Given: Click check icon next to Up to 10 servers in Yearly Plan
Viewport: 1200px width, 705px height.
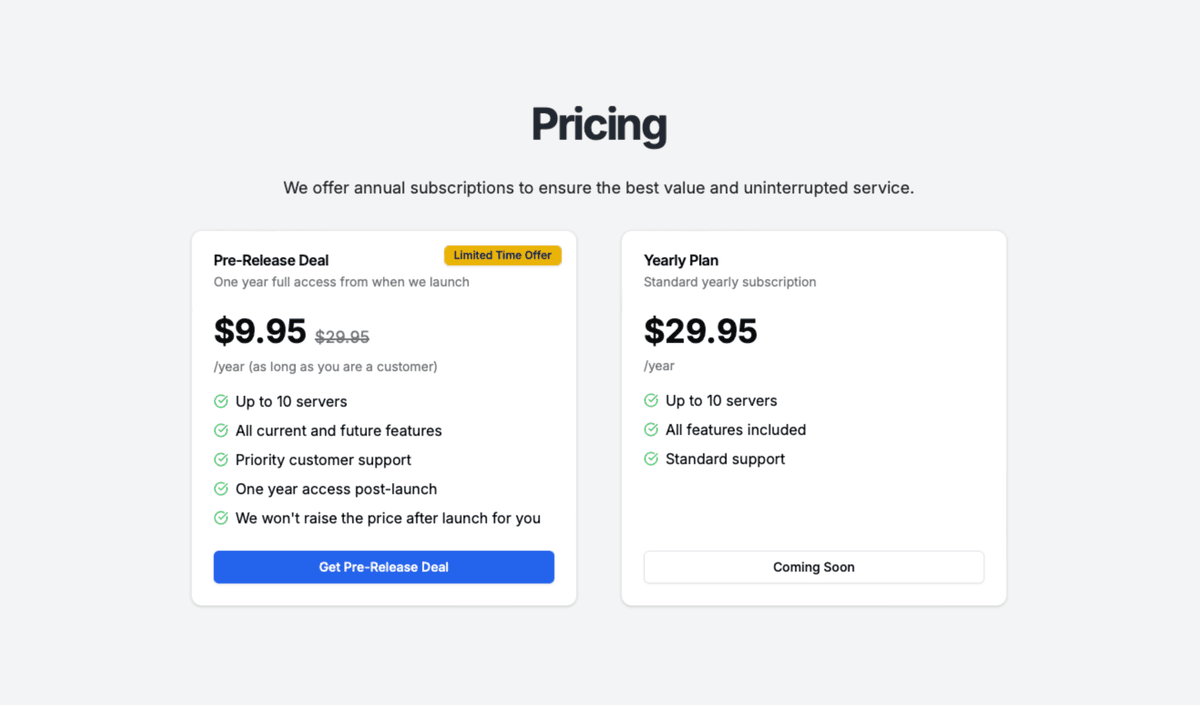Looking at the screenshot, I should coord(651,400).
